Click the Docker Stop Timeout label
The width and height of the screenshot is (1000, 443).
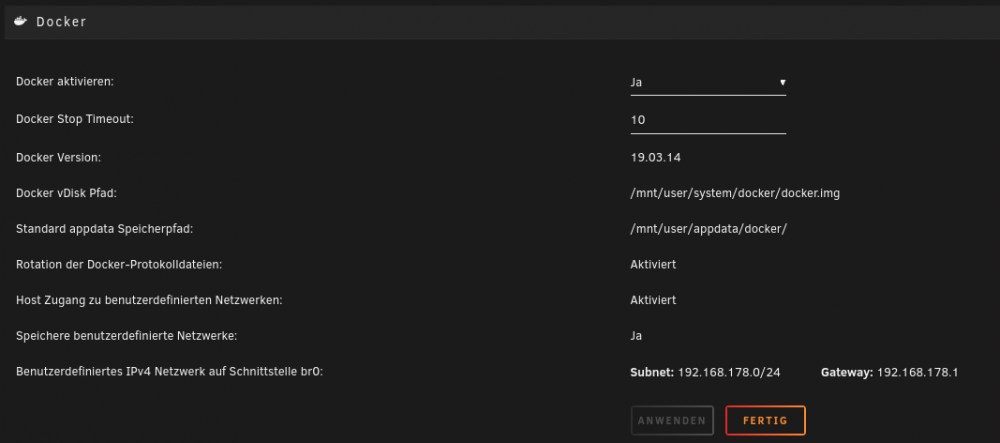[75, 119]
